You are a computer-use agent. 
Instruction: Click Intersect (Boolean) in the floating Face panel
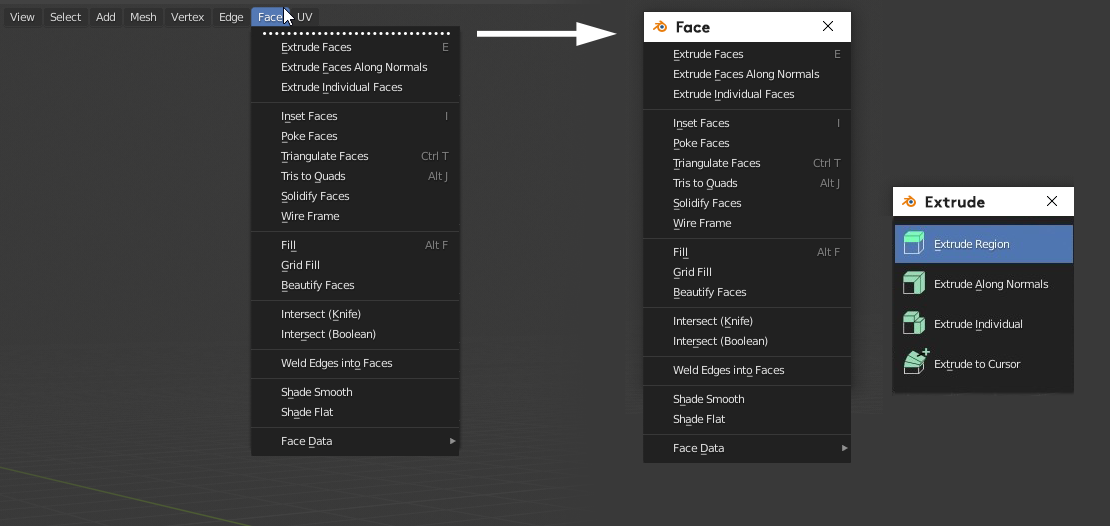pos(747,341)
